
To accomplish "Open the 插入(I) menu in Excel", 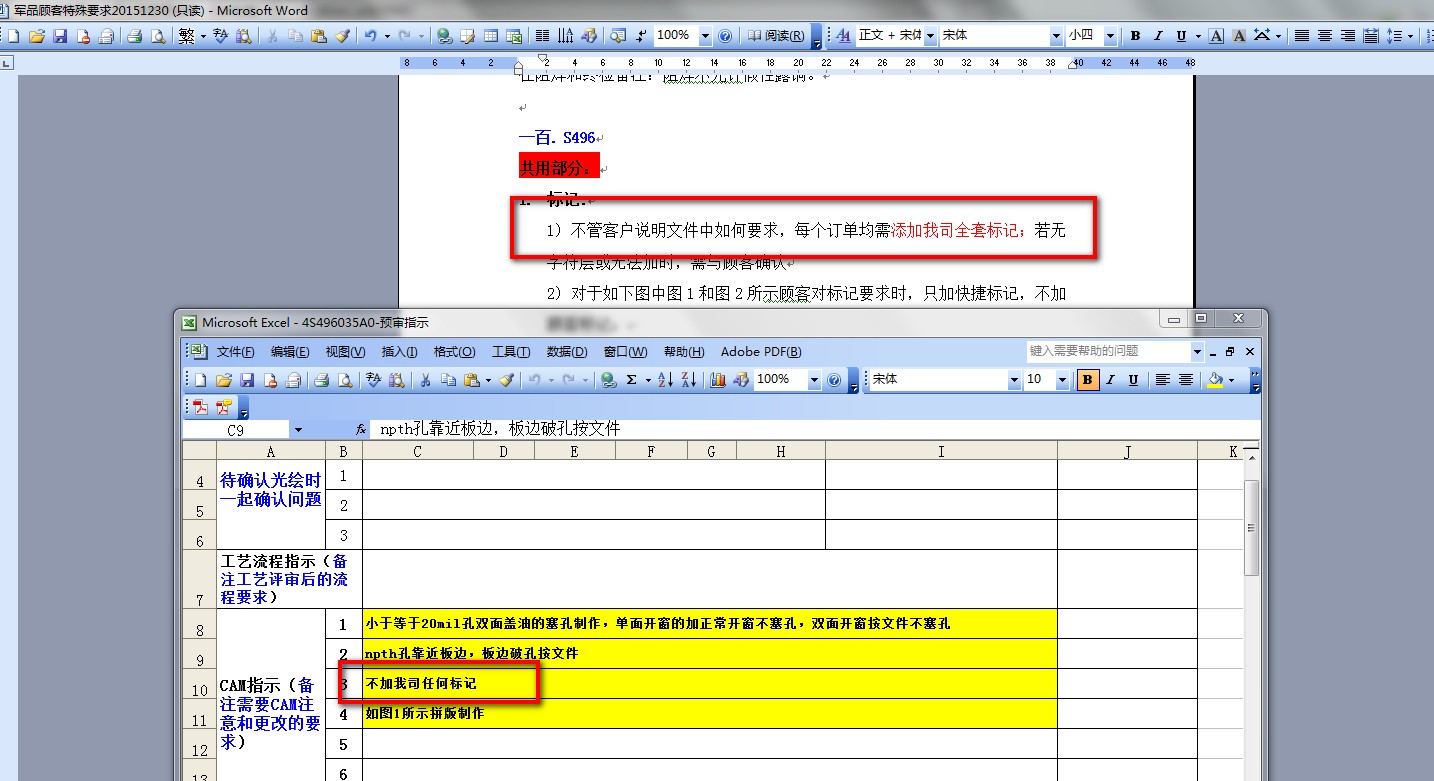I will (x=399, y=352).
